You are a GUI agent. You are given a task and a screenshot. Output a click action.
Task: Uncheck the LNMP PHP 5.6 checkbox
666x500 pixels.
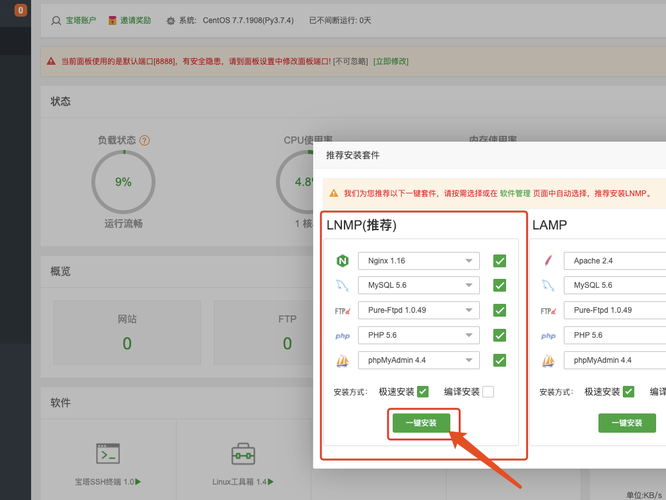pyautogui.click(x=500, y=336)
